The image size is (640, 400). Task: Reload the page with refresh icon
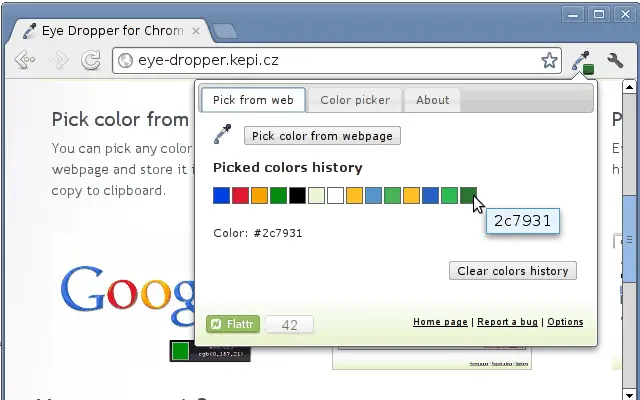(91, 60)
